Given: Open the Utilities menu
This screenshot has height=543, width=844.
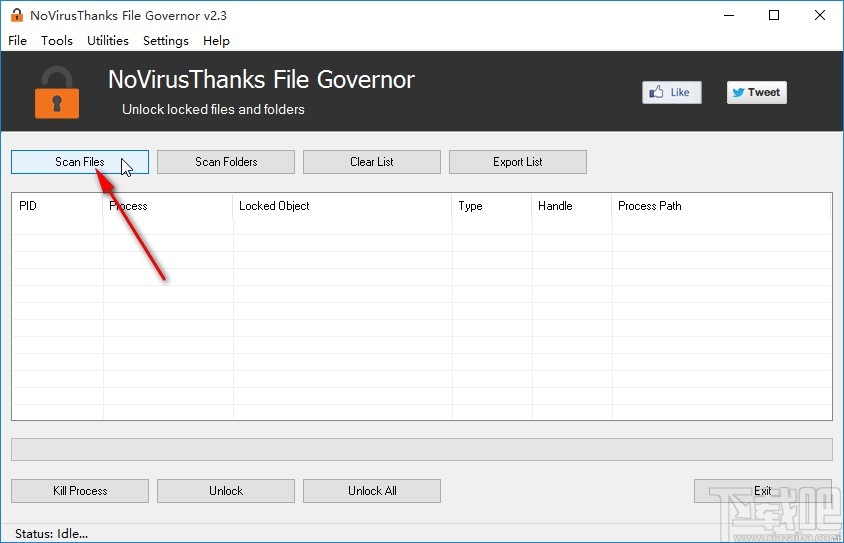Looking at the screenshot, I should pyautogui.click(x=108, y=41).
